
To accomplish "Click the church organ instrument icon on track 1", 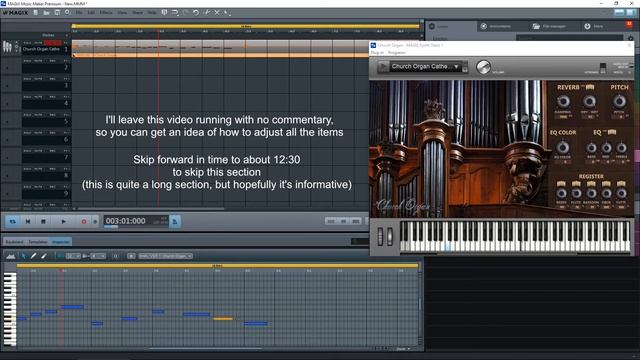I will coord(7,47).
